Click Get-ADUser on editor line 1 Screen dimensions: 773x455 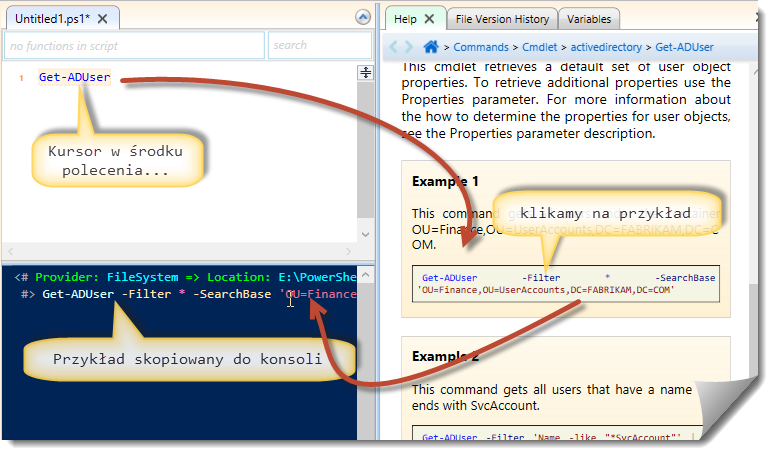tap(75, 77)
